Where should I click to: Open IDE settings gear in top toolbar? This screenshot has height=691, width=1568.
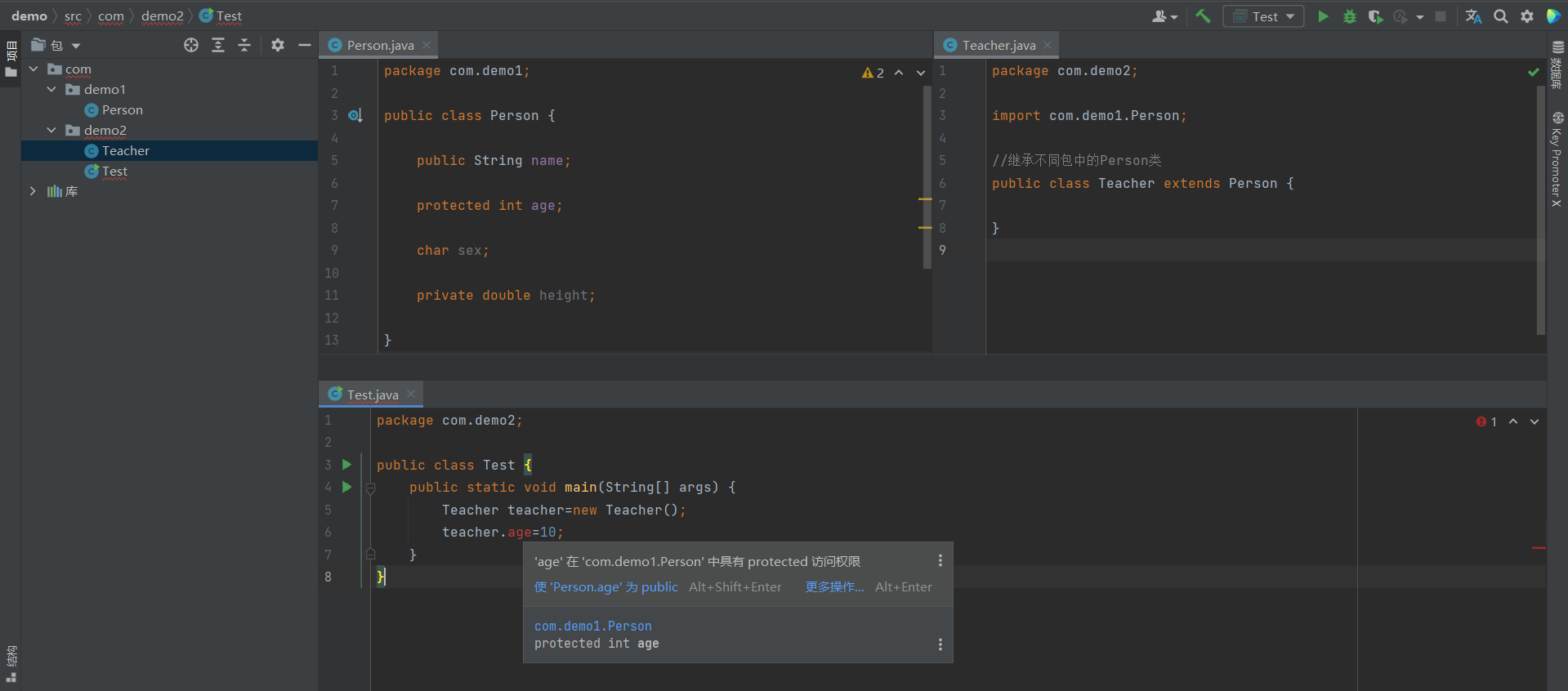(1527, 16)
